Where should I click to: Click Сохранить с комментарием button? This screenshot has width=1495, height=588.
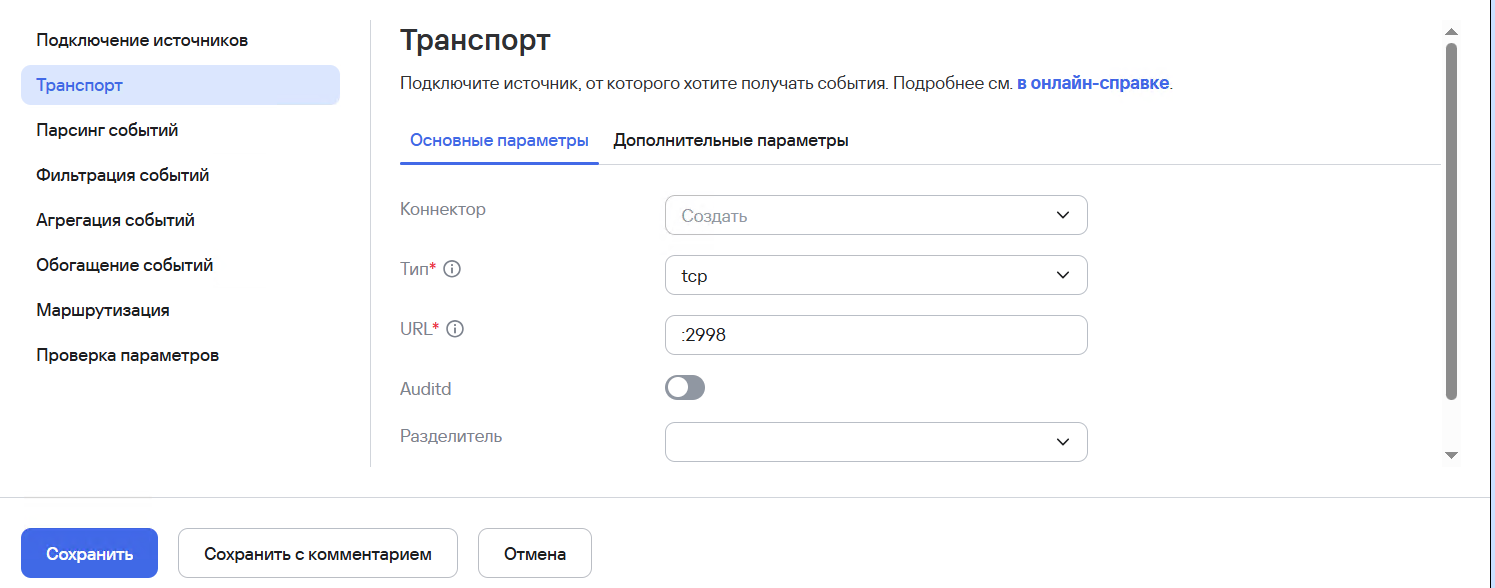pos(318,553)
